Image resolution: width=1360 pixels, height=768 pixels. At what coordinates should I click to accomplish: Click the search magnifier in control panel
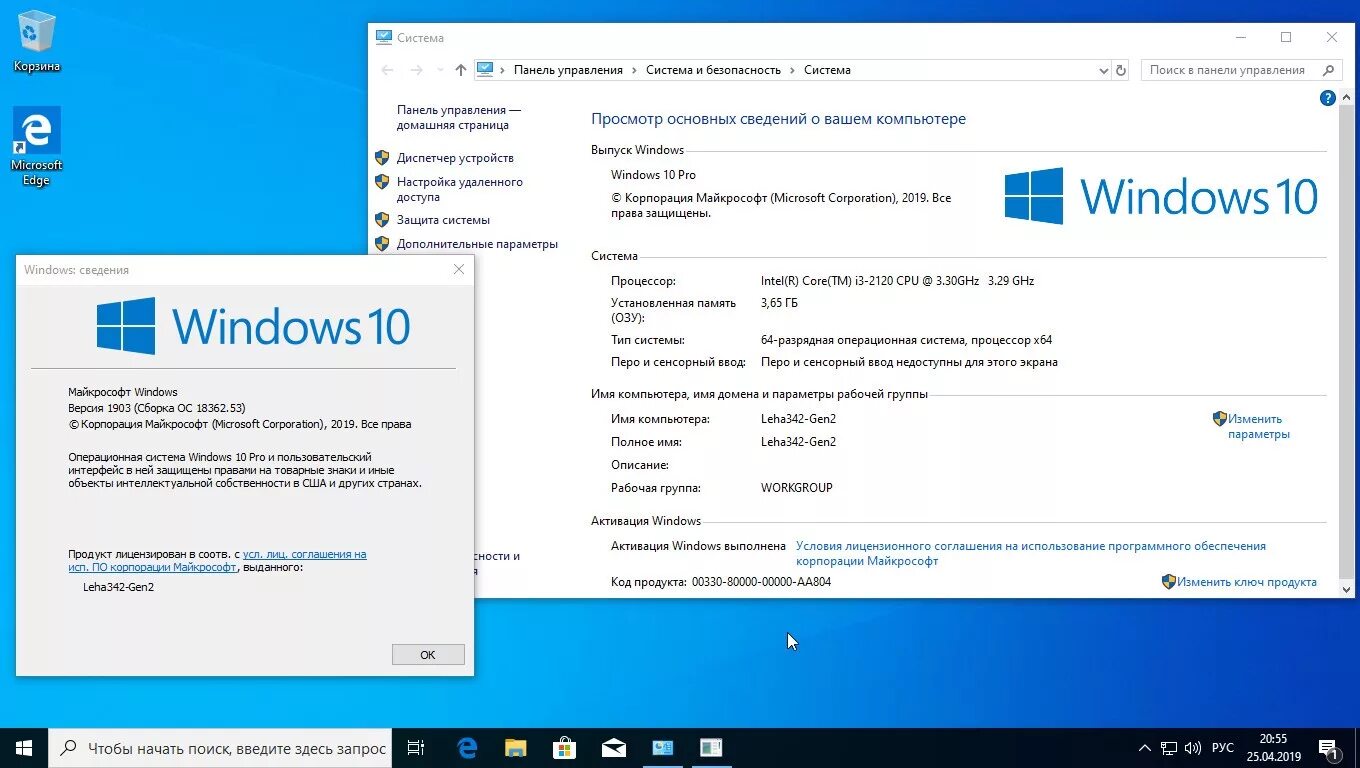pos(1329,70)
